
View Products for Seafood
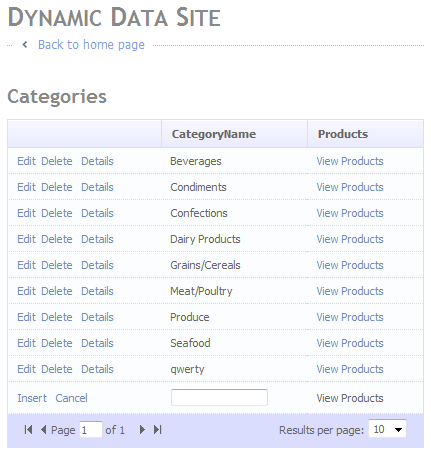tap(350, 343)
